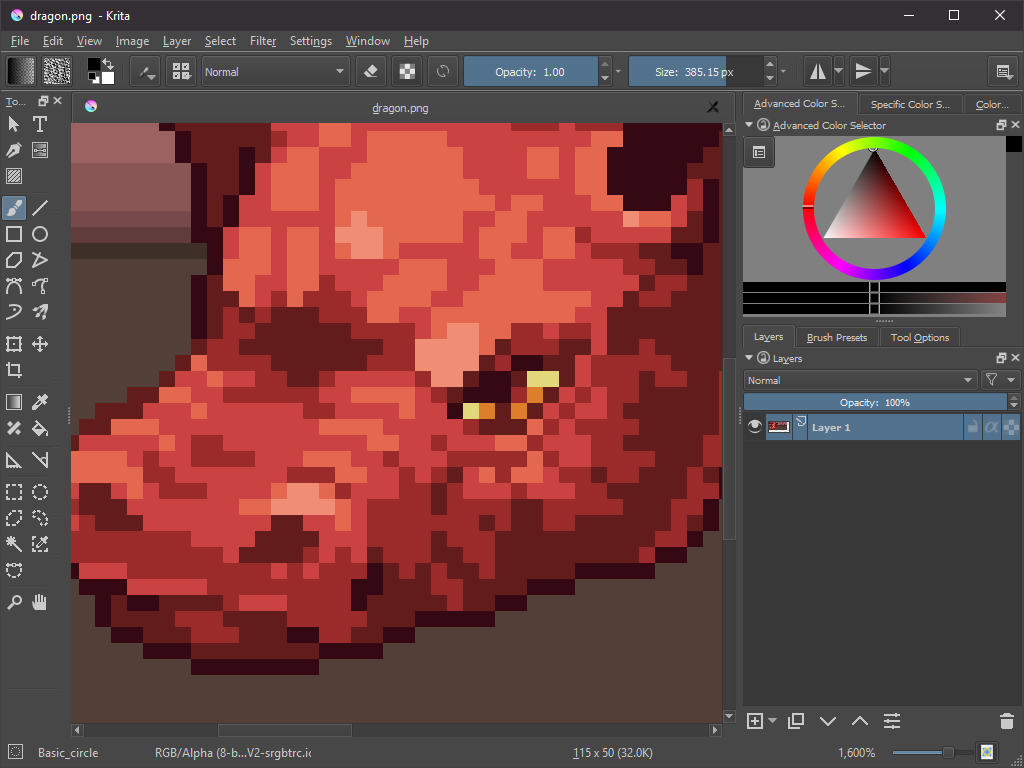Select the Freehand Brush tool
The height and width of the screenshot is (768, 1024).
pos(14,208)
